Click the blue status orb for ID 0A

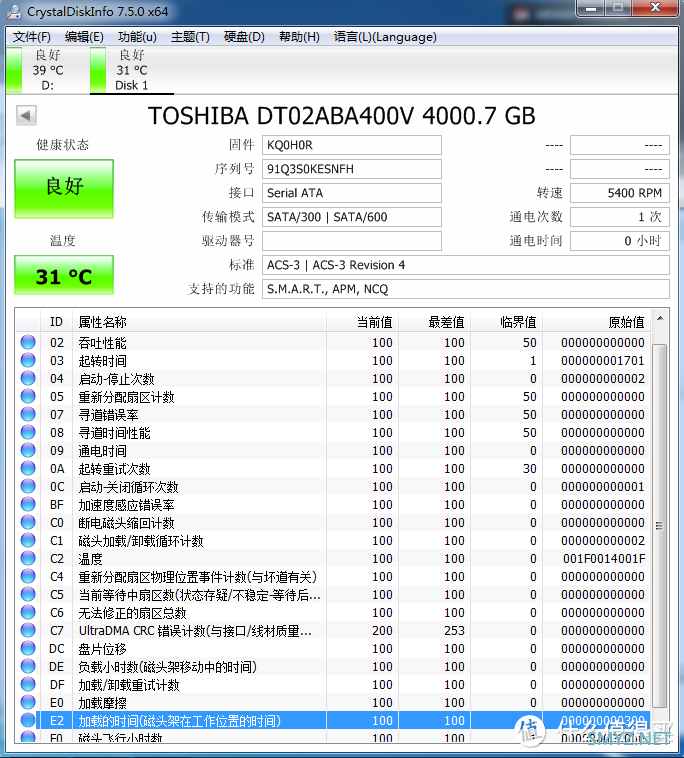pos(28,468)
